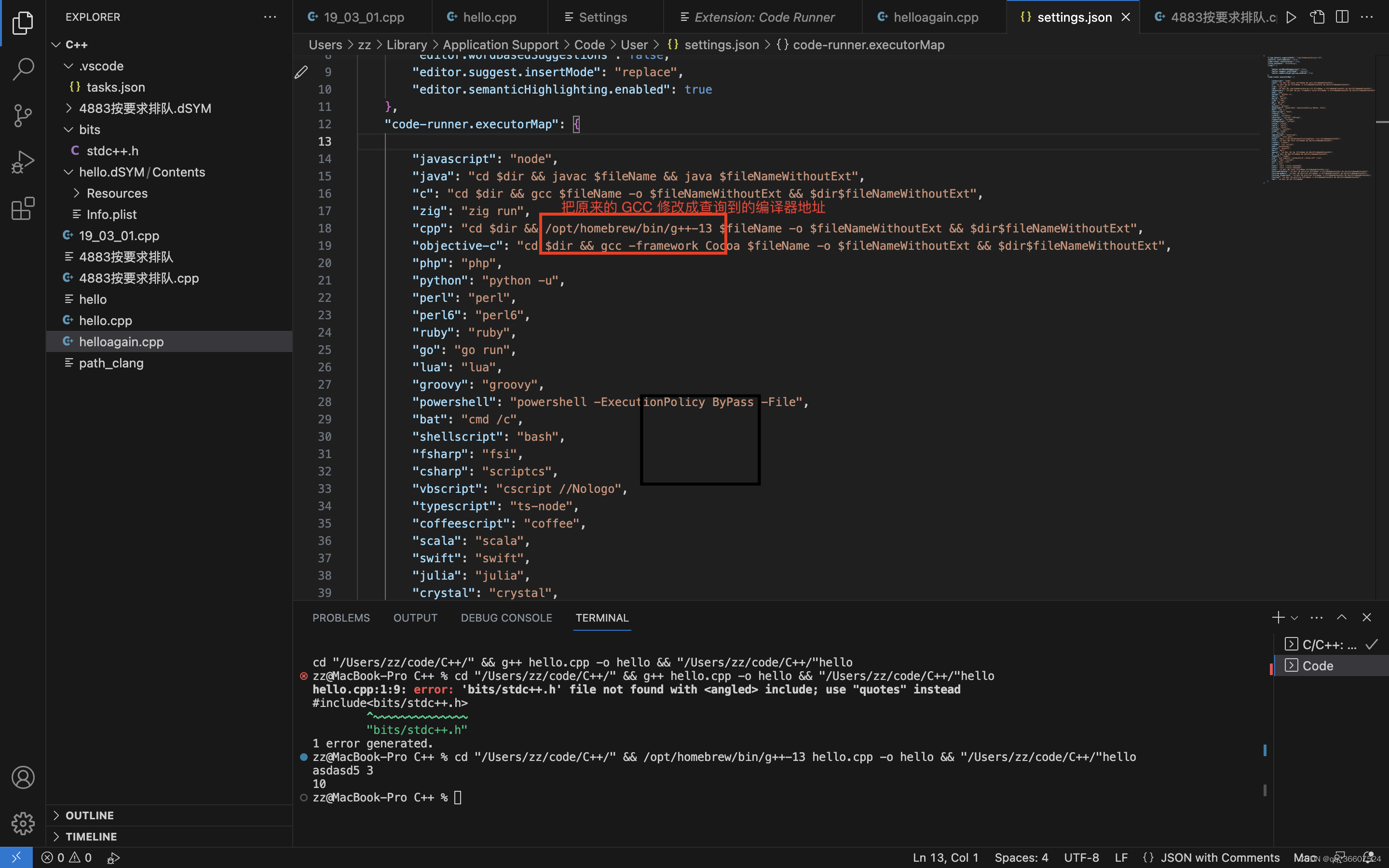Click the Open Settings UI icon
The width and height of the screenshot is (1389, 868).
[1317, 17]
